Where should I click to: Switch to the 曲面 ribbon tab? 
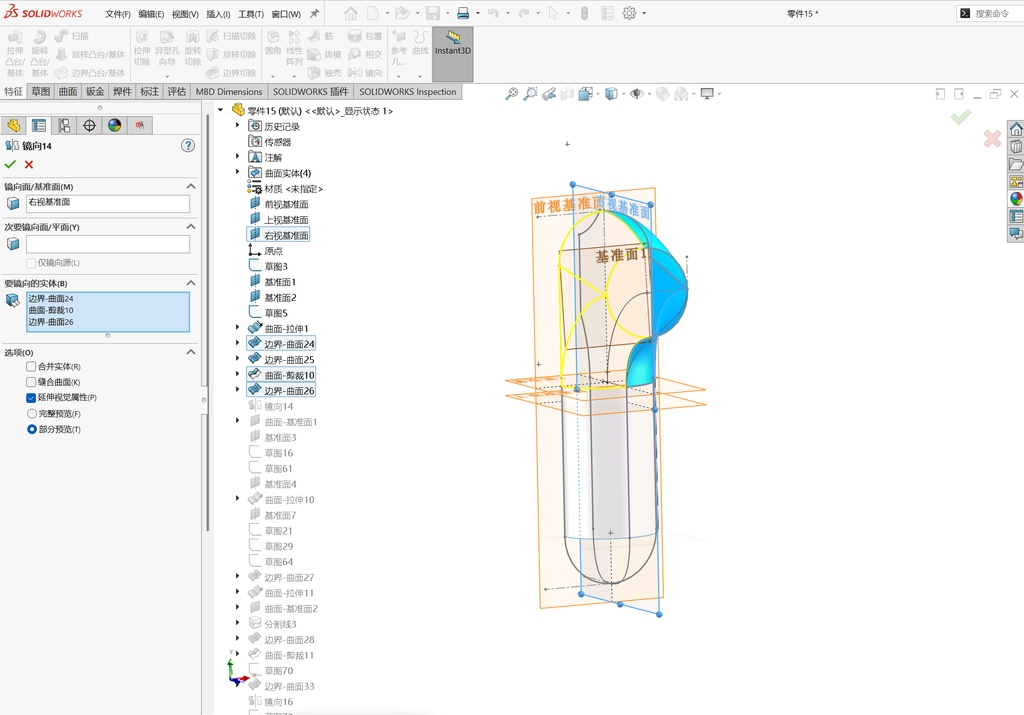click(x=68, y=91)
